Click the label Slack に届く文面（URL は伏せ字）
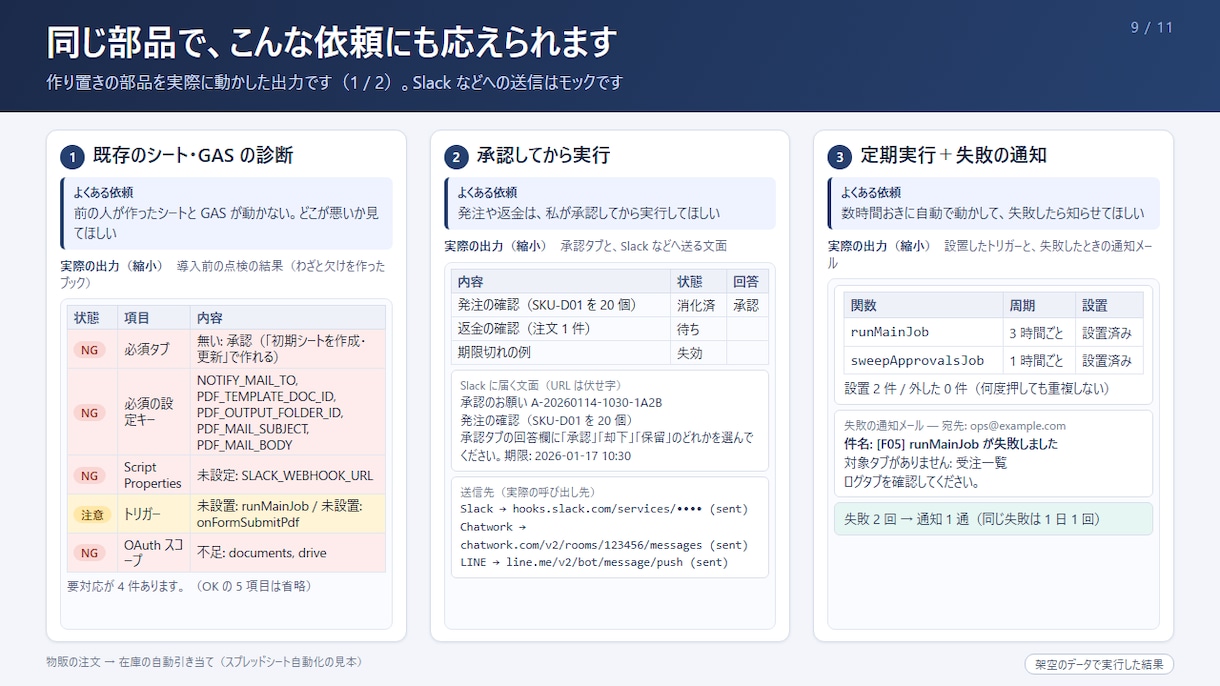This screenshot has width=1220, height=686. (x=541, y=385)
